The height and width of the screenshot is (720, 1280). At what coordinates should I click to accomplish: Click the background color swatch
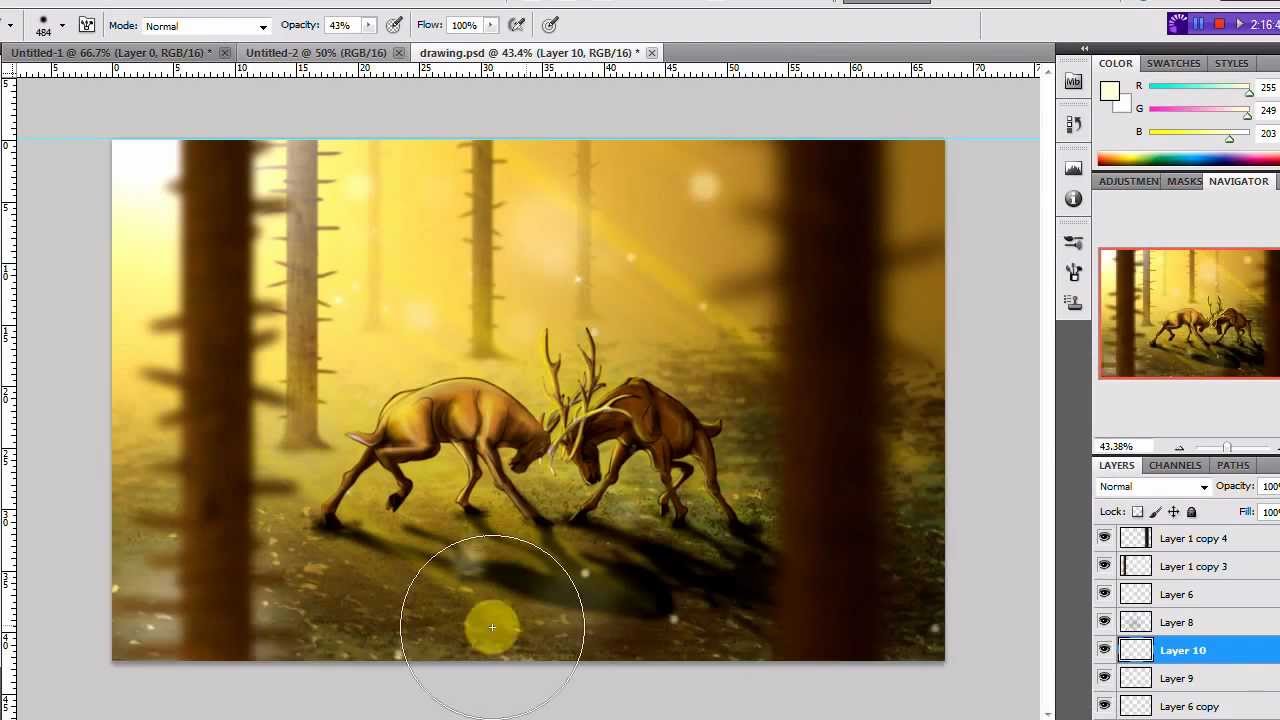tap(1122, 104)
